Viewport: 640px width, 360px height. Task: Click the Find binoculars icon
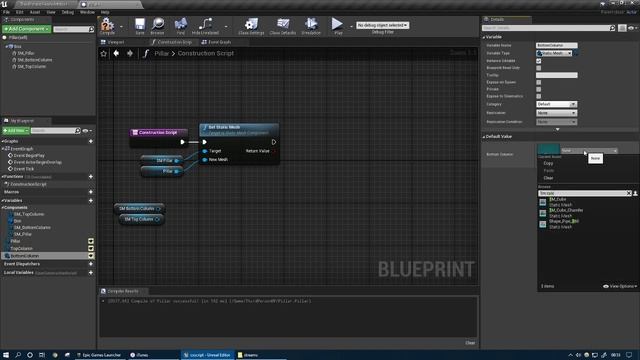[181, 24]
